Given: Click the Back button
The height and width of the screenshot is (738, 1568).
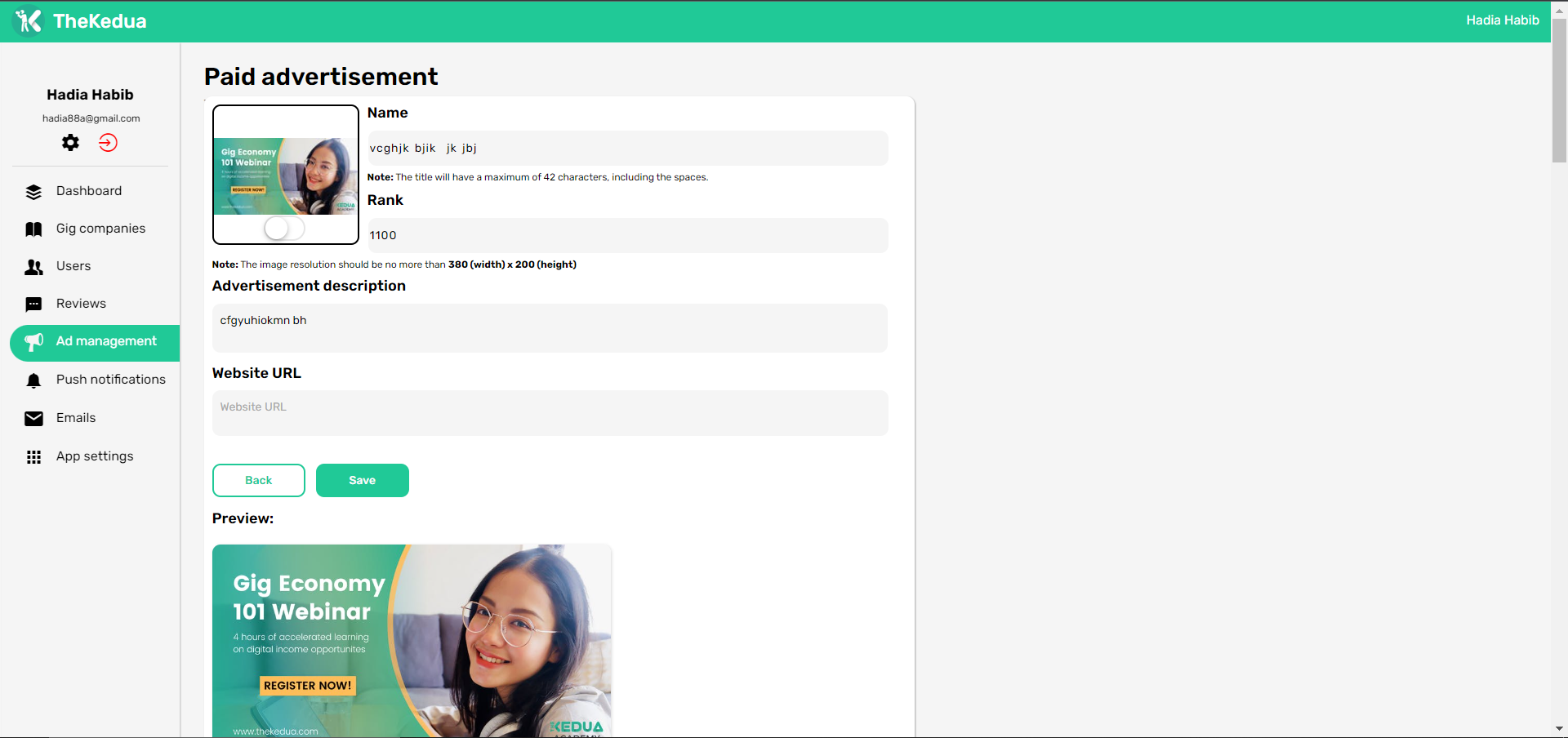Looking at the screenshot, I should pos(259,481).
